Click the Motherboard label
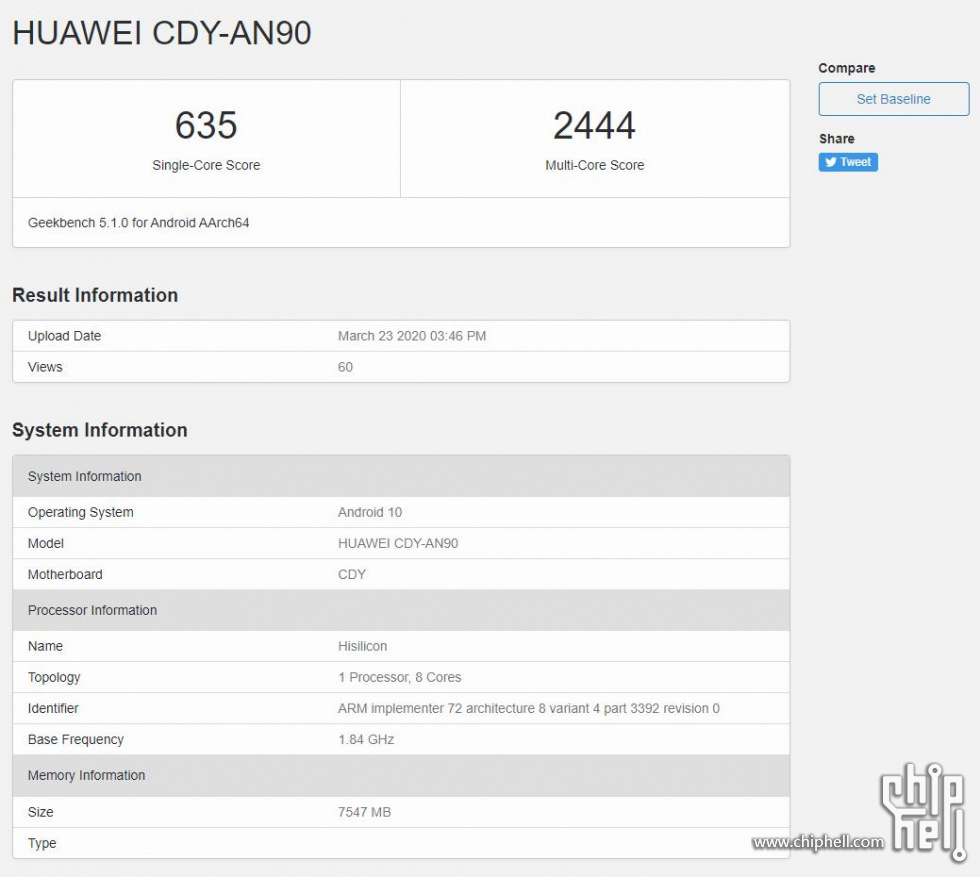 pos(65,574)
